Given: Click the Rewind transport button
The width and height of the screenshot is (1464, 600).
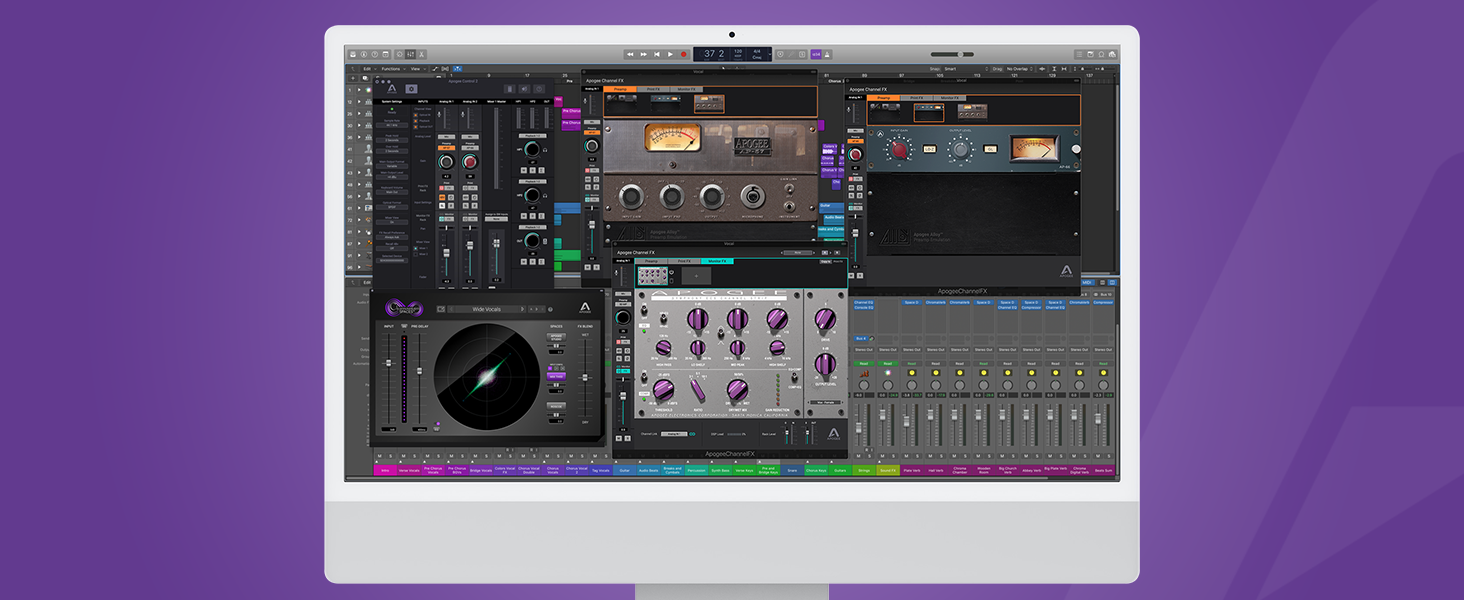Looking at the screenshot, I should (x=630, y=54).
